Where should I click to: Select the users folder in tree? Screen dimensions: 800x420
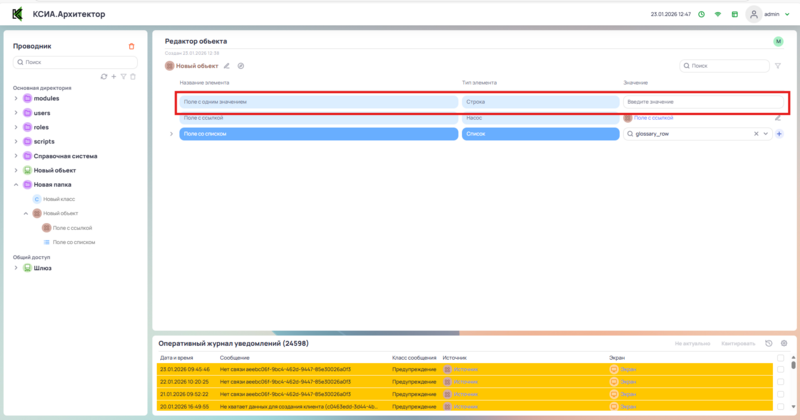[41, 113]
